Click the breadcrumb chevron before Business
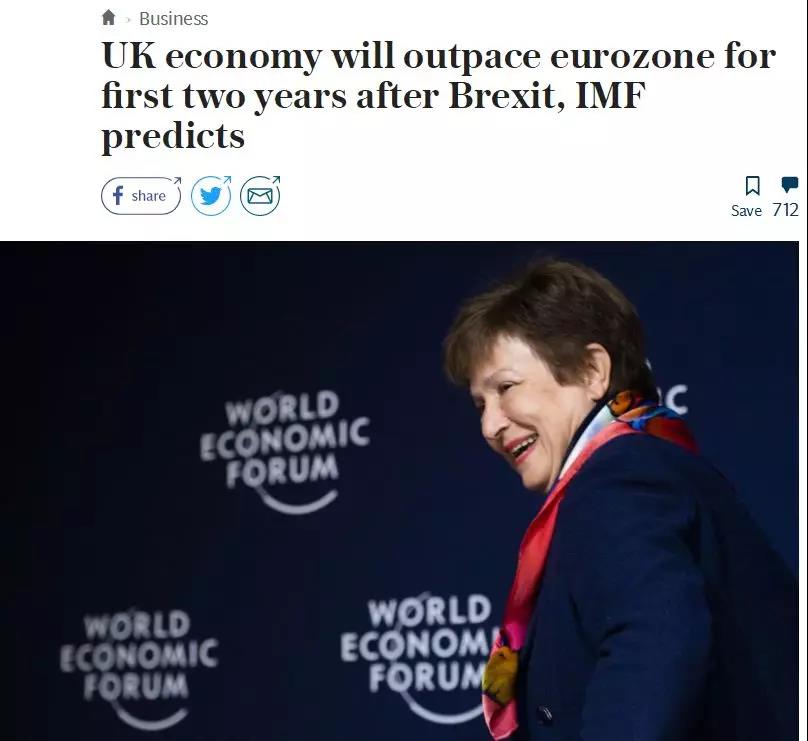The height and width of the screenshot is (741, 808). point(128,19)
